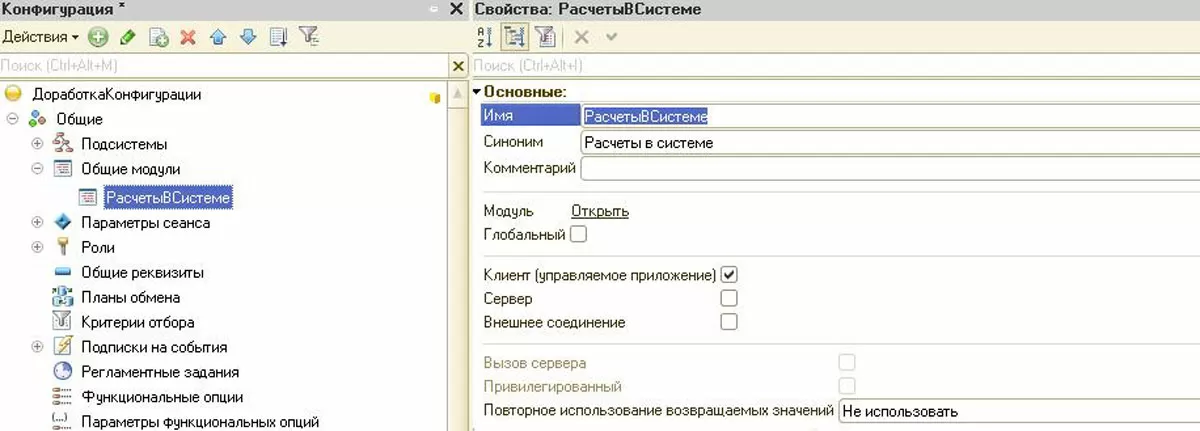1200x431 pixels.
Task: Enable the Внешнее соединение checkbox
Action: pyautogui.click(x=729, y=322)
